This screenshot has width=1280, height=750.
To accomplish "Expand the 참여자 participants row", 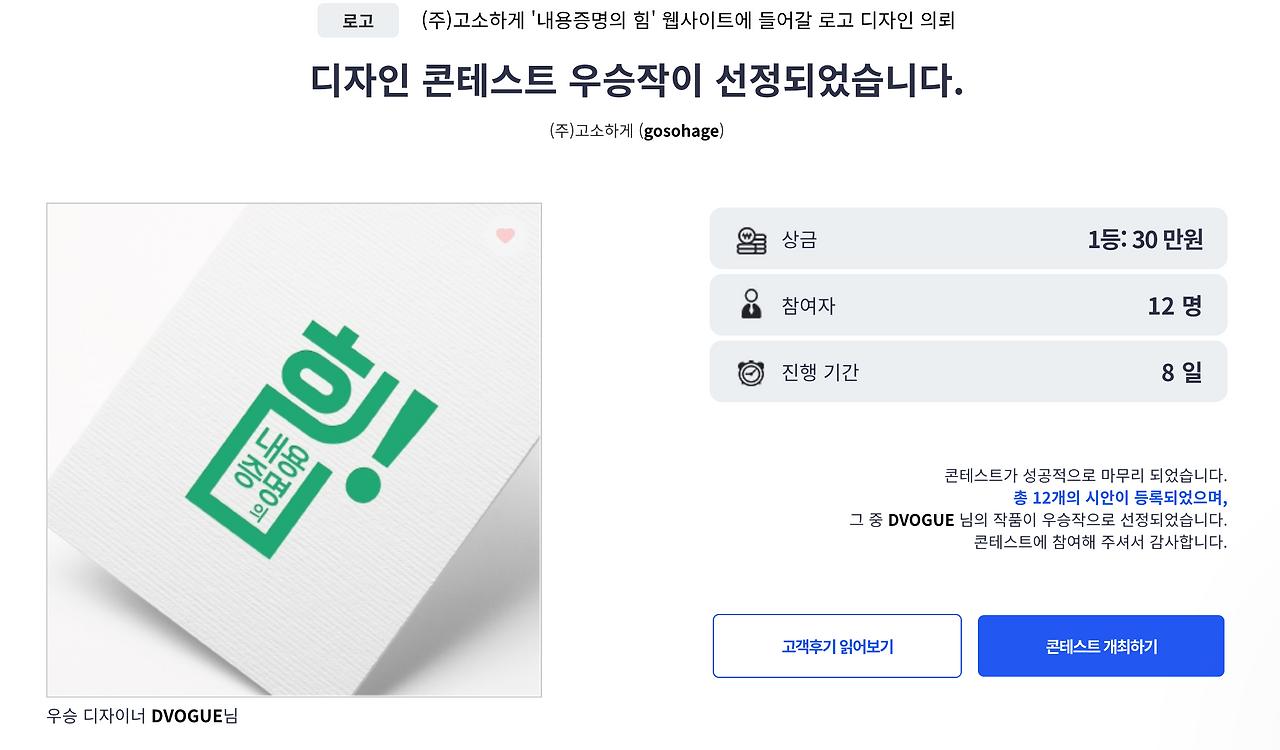I will (968, 305).
